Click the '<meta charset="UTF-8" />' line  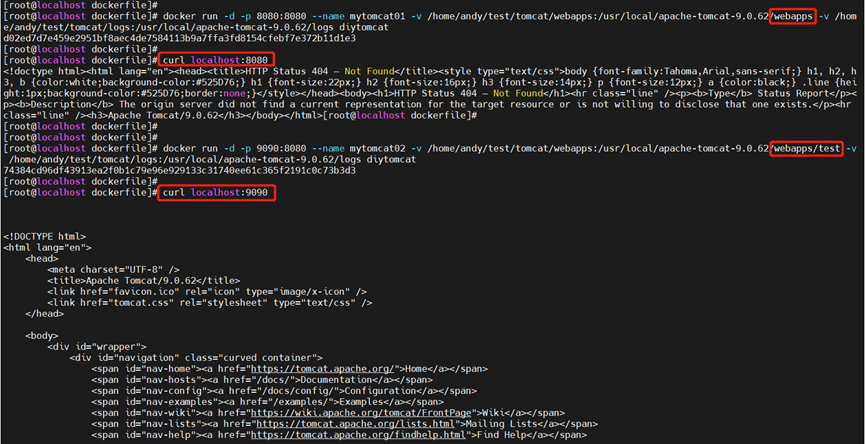114,270
